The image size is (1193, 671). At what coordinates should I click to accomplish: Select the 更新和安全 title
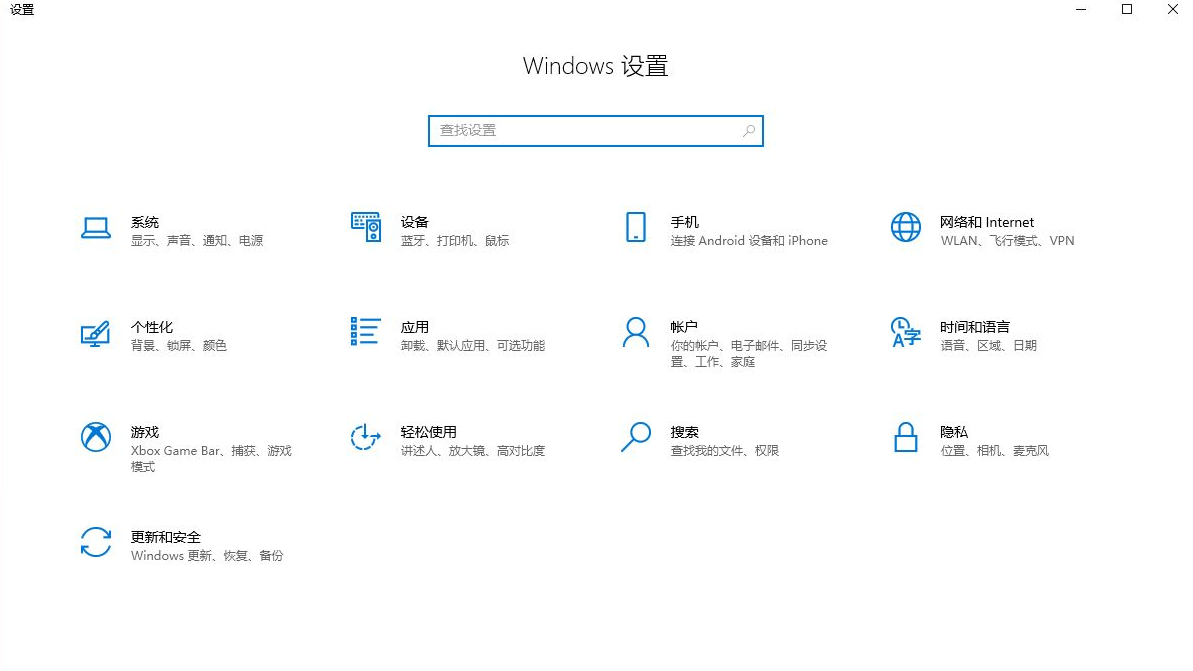coord(166,537)
